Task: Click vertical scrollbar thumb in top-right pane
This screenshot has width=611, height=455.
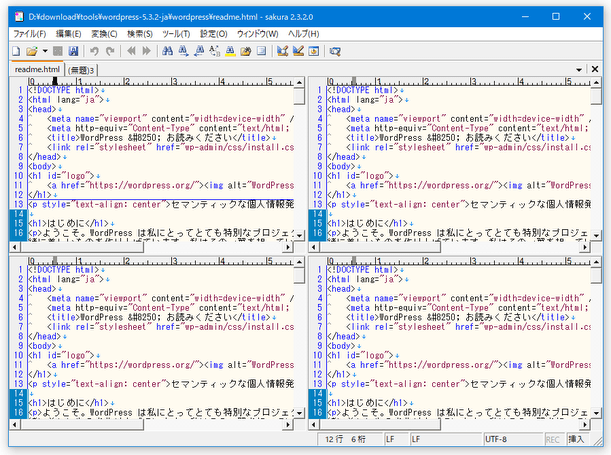Action: click(596, 96)
